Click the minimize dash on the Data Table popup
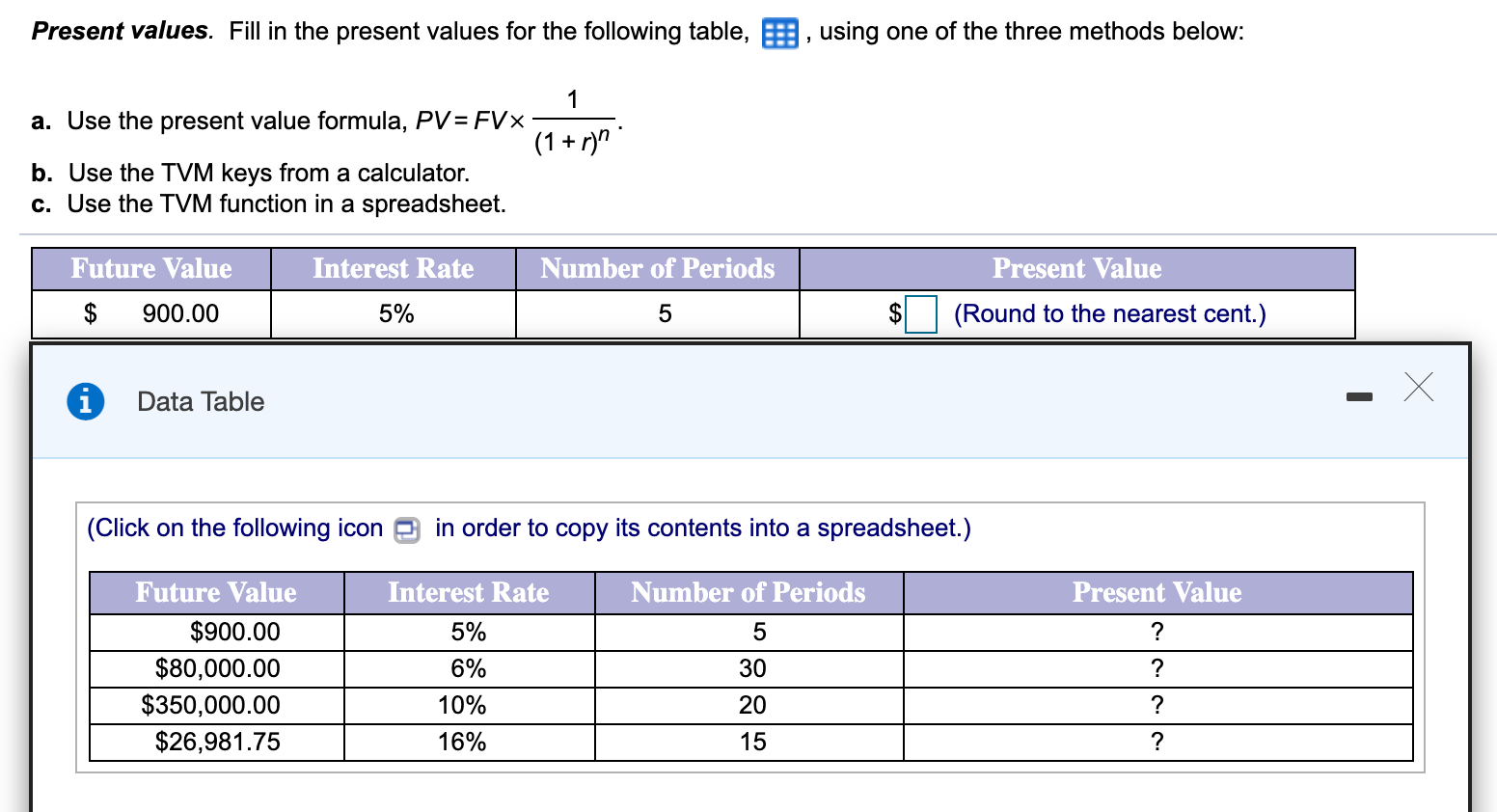This screenshot has width=1497, height=812. [x=1359, y=394]
